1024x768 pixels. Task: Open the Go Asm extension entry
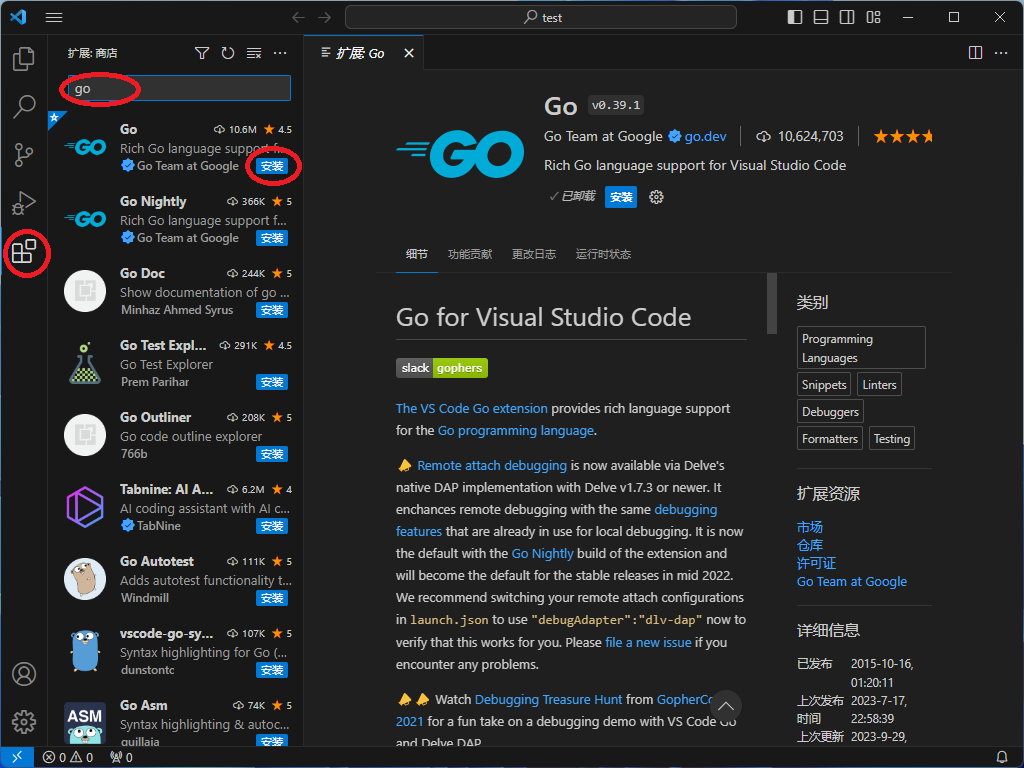[176, 722]
